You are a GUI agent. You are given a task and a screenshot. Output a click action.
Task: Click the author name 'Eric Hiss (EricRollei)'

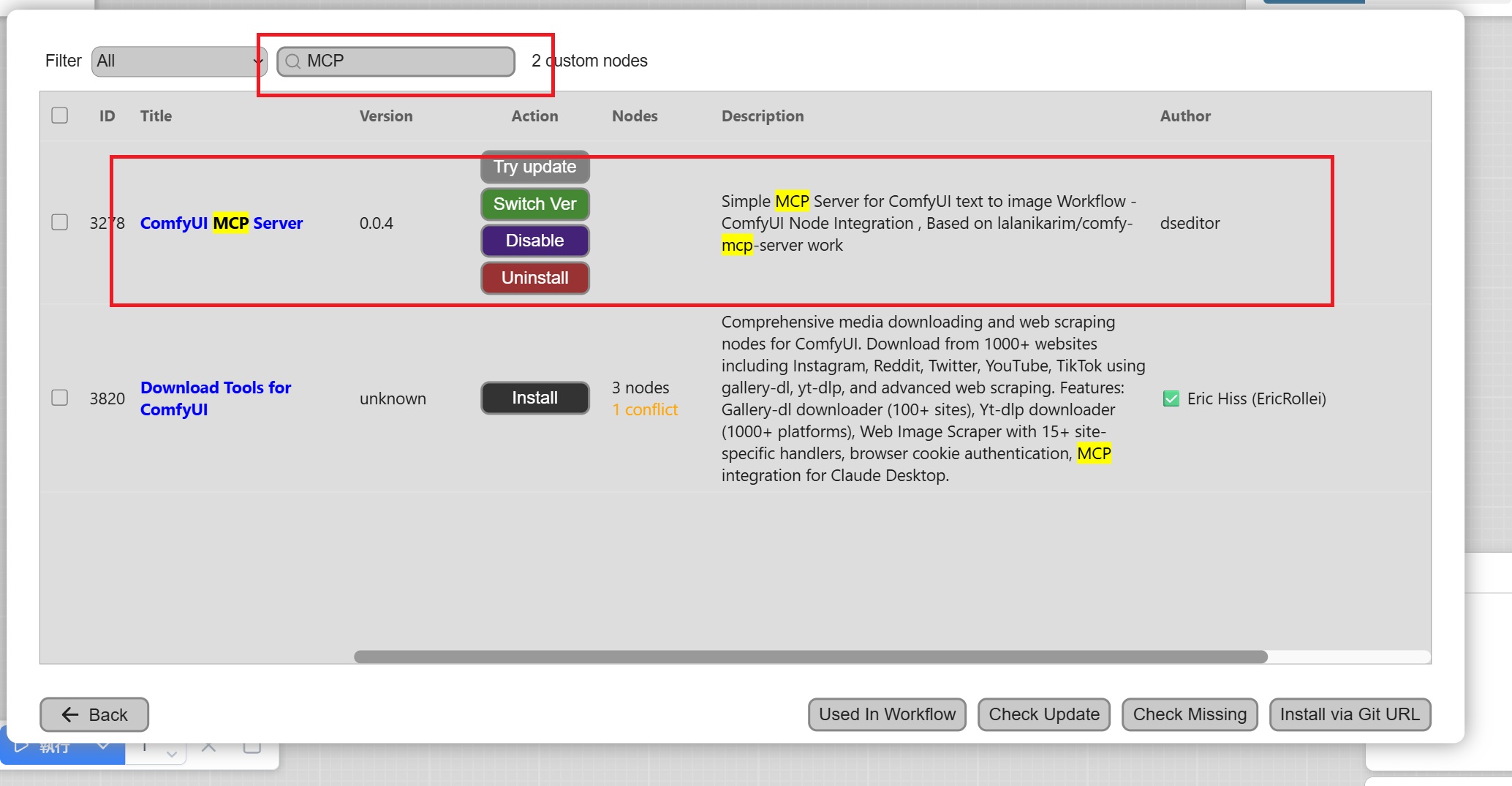click(1256, 398)
